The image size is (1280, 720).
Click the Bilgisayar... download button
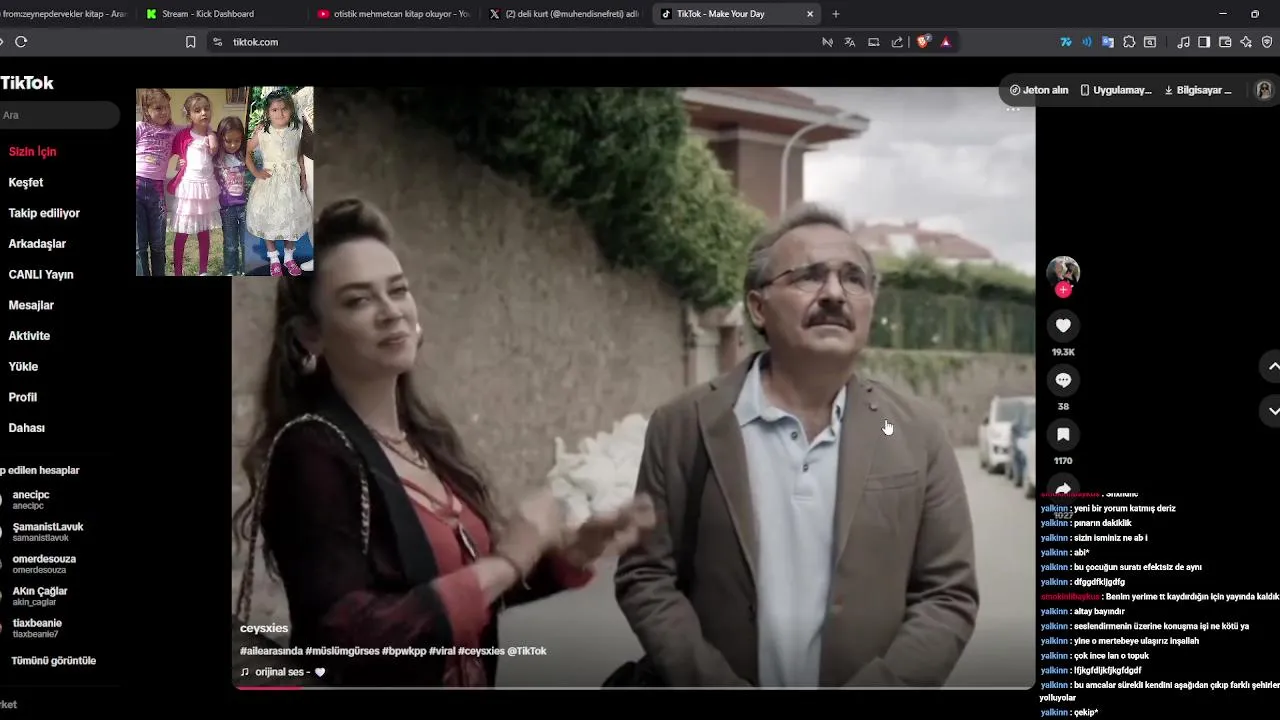1198,90
